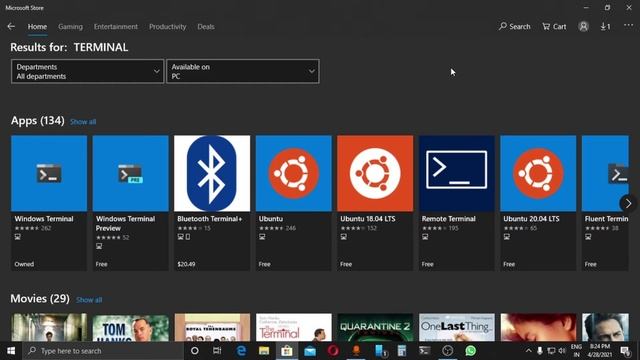Open the Cart
The width and height of the screenshot is (640, 360).
(x=554, y=27)
